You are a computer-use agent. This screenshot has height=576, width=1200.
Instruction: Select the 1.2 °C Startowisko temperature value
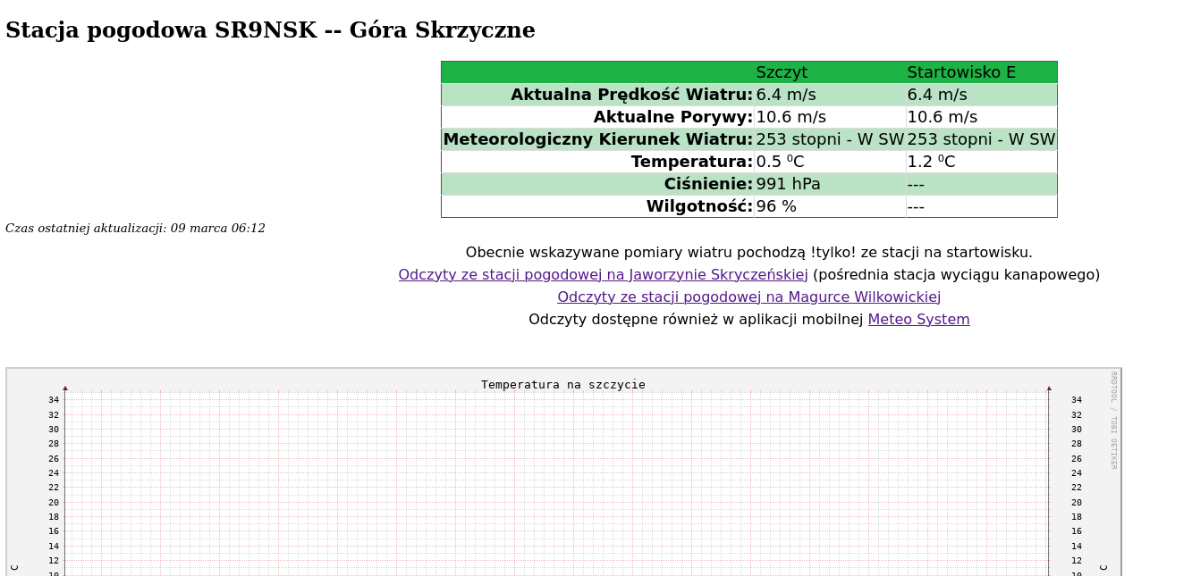click(x=931, y=162)
